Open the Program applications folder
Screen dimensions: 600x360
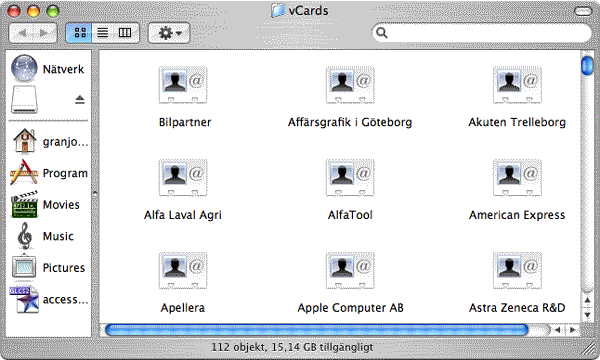[49, 173]
